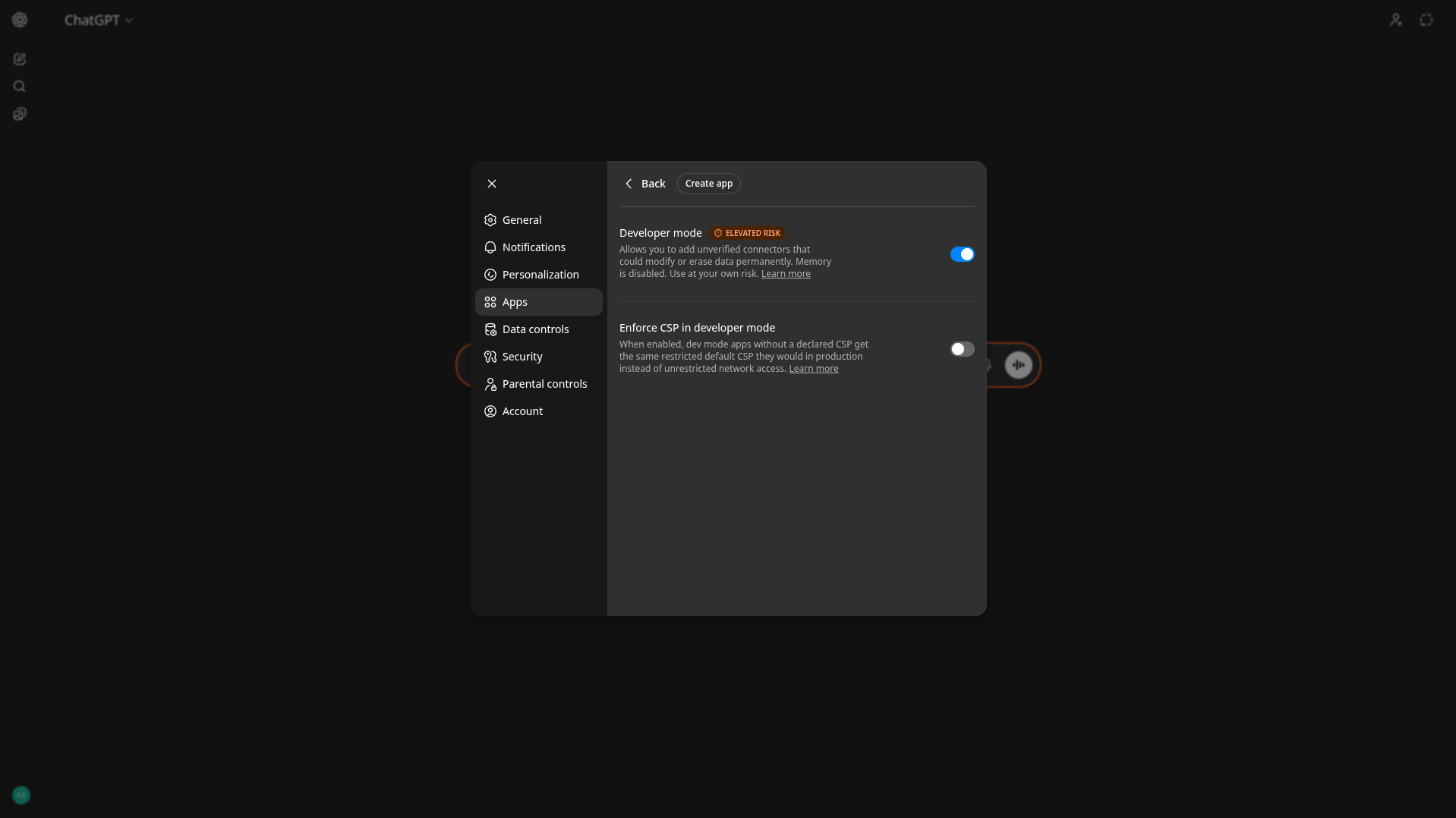
Task: Select the Security settings section
Action: pos(521,357)
